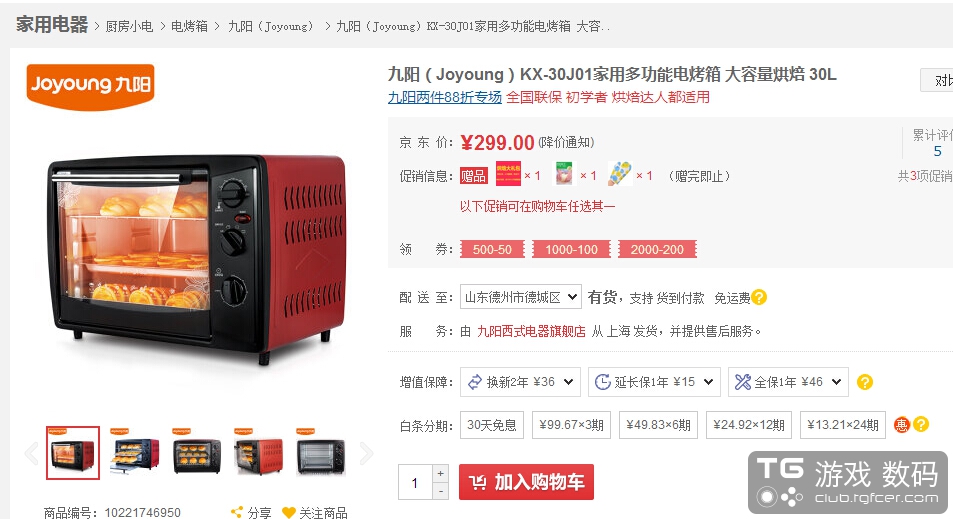This screenshot has width=953, height=519.
Task: Click the yellow question mark after 惠 icon
Action: (921, 424)
